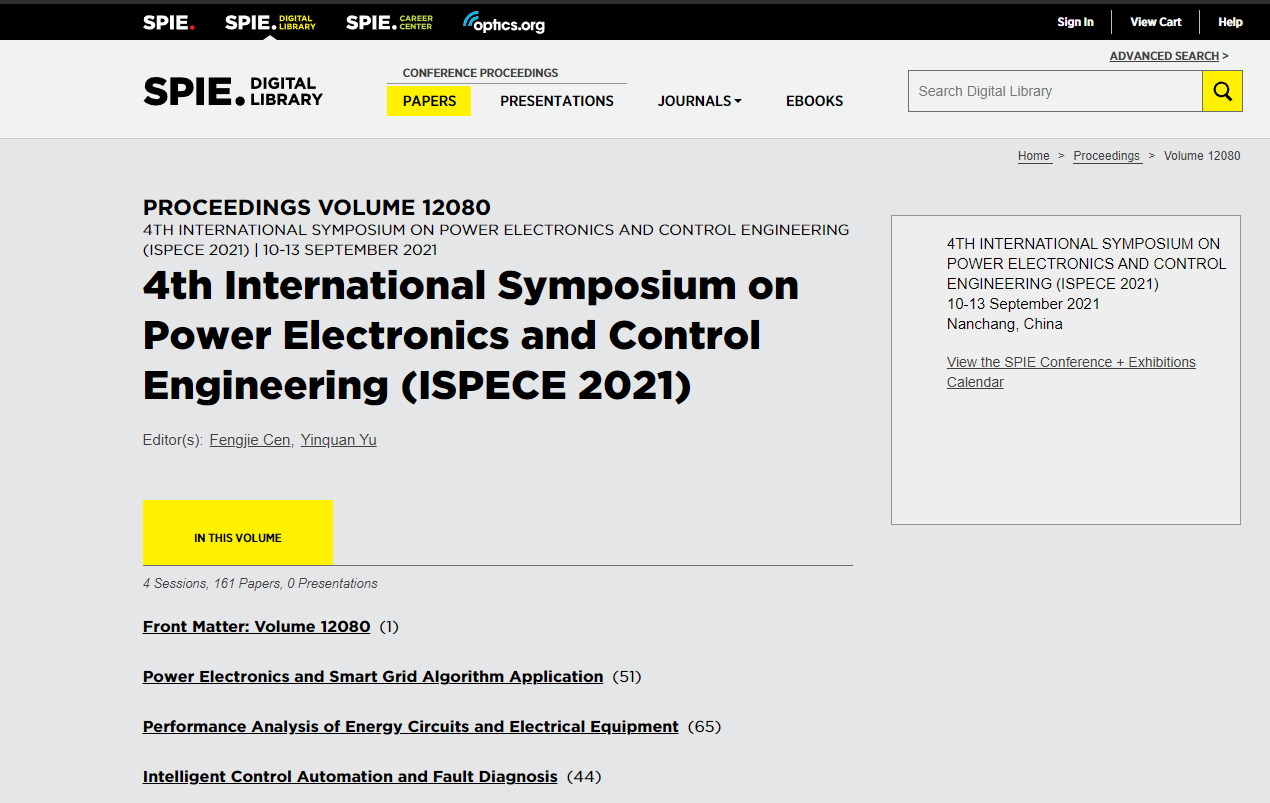Select the Papers tab
Screen dimensions: 1270x803
point(429,101)
